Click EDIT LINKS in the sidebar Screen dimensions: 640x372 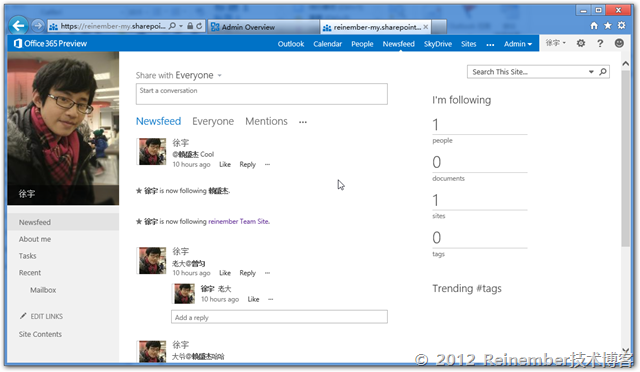tap(47, 316)
